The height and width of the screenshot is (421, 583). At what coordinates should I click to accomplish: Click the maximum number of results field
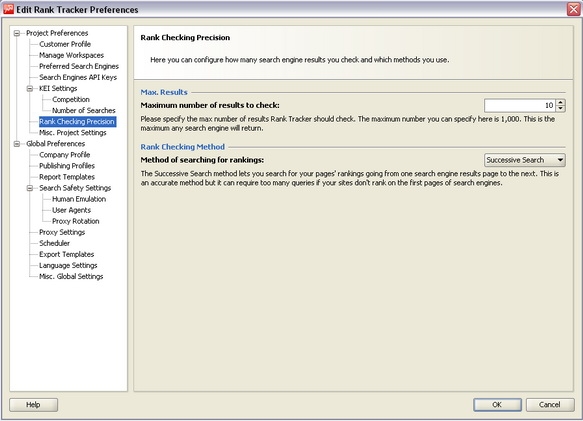[520, 106]
